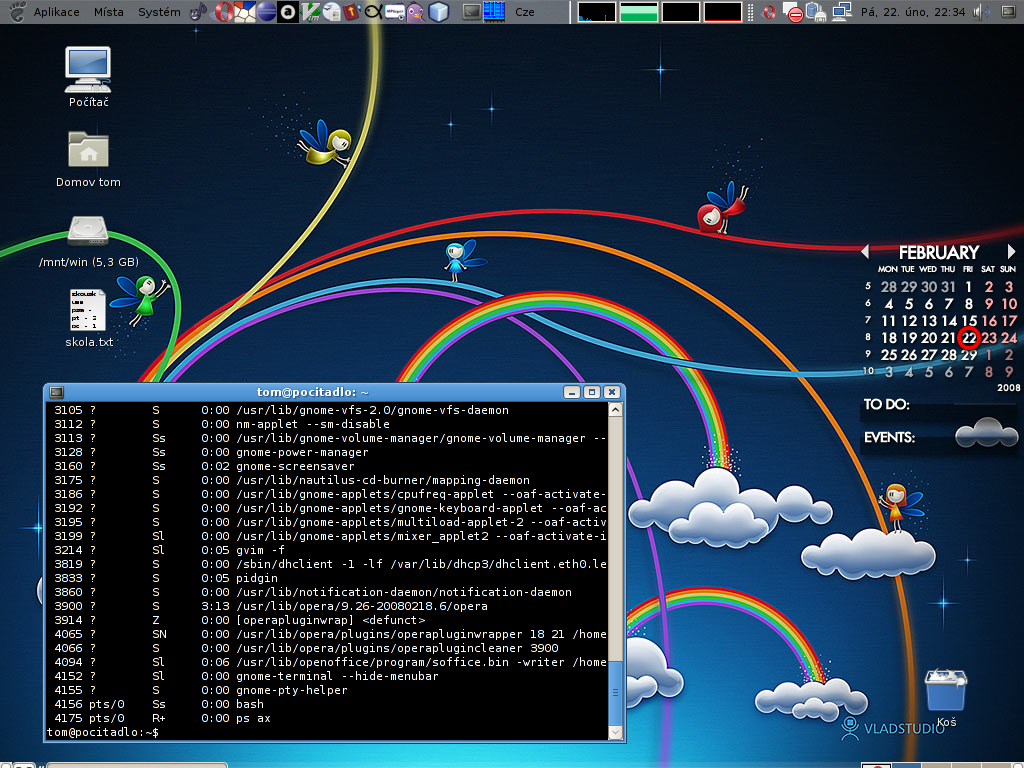Click the load graph with the red line

tap(722, 12)
